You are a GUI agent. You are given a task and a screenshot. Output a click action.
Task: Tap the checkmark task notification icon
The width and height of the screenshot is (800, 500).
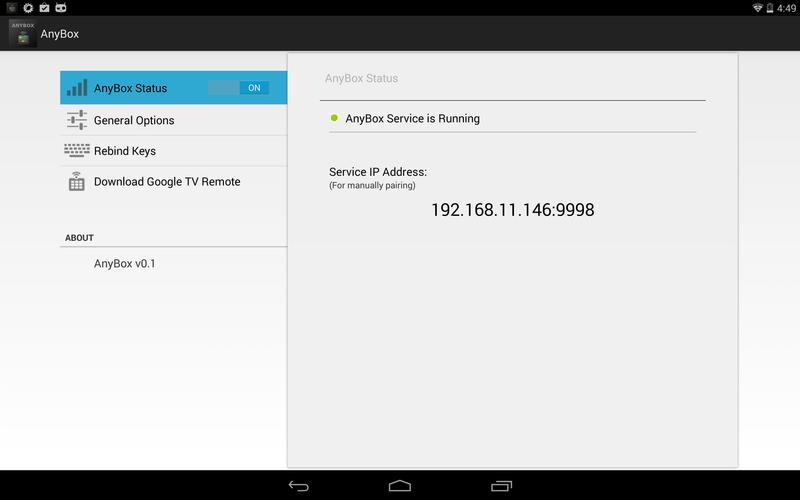click(44, 8)
